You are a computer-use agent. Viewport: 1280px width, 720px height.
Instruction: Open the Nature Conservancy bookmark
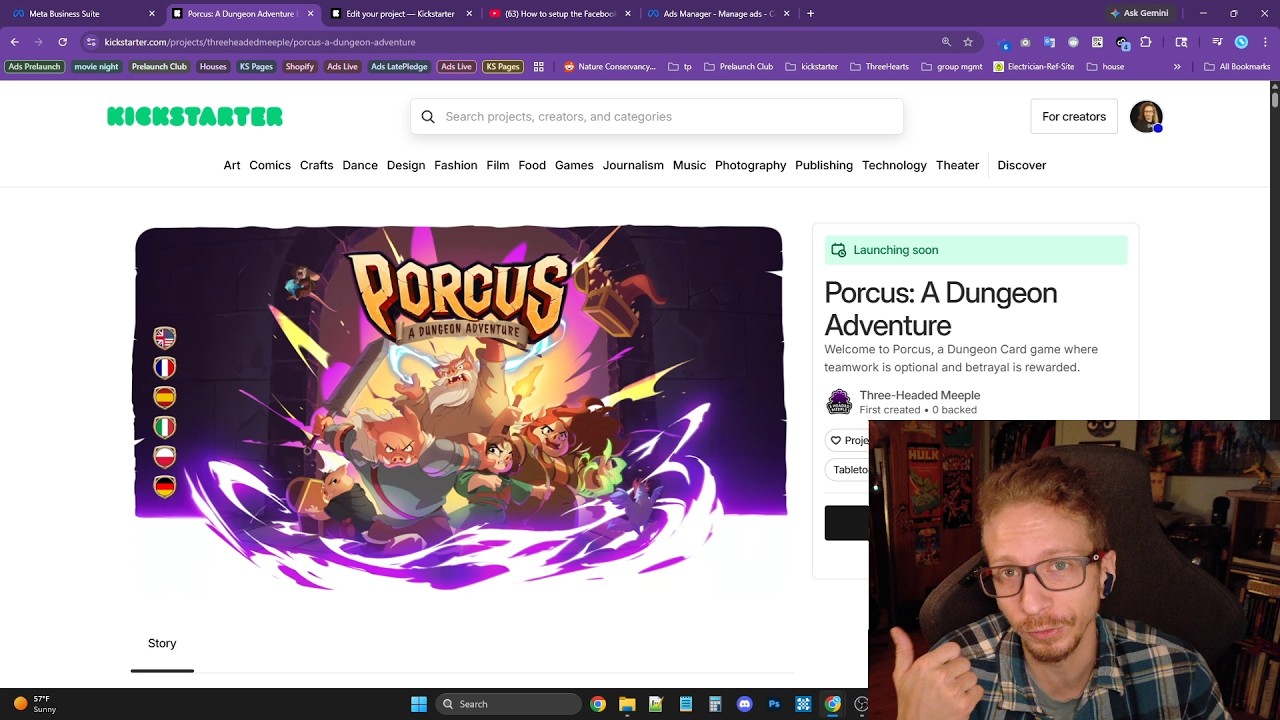610,67
